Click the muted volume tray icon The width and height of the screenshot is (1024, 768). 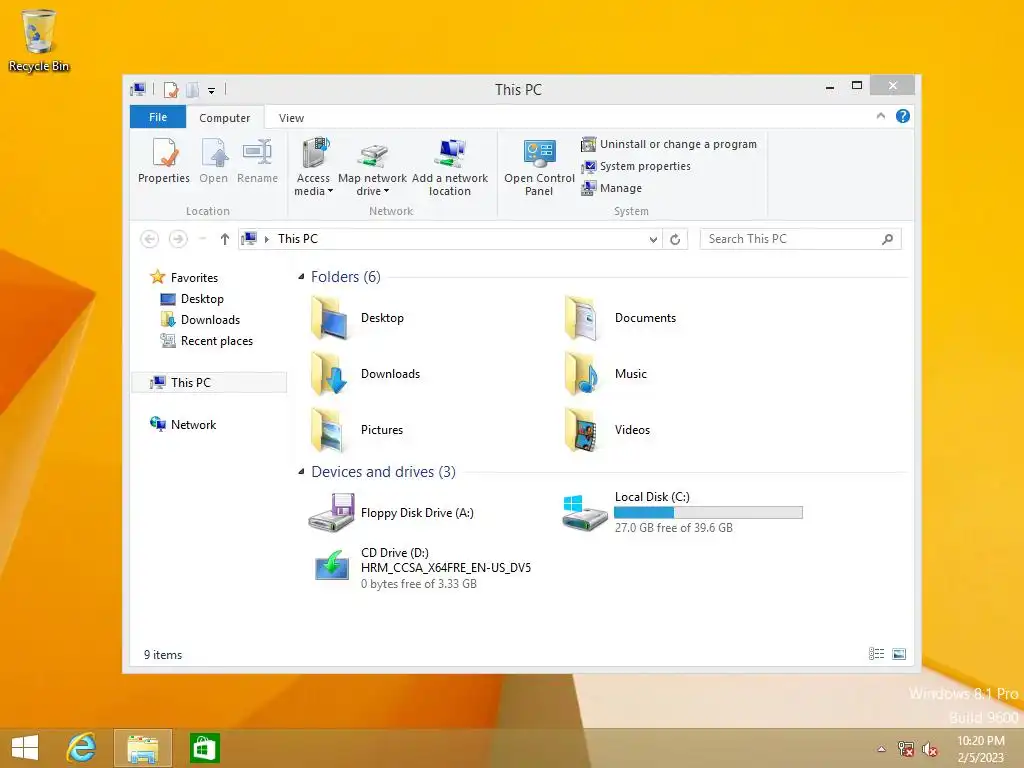(x=929, y=748)
